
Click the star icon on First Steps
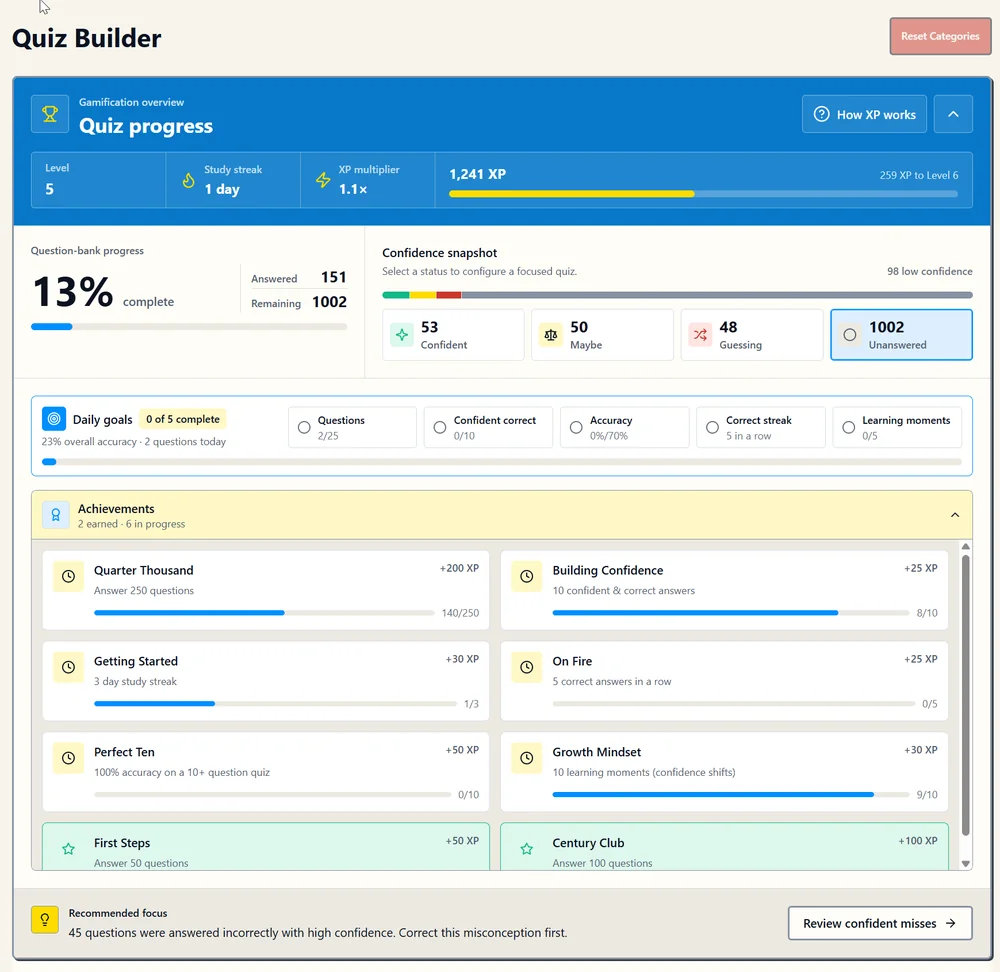pyautogui.click(x=68, y=849)
